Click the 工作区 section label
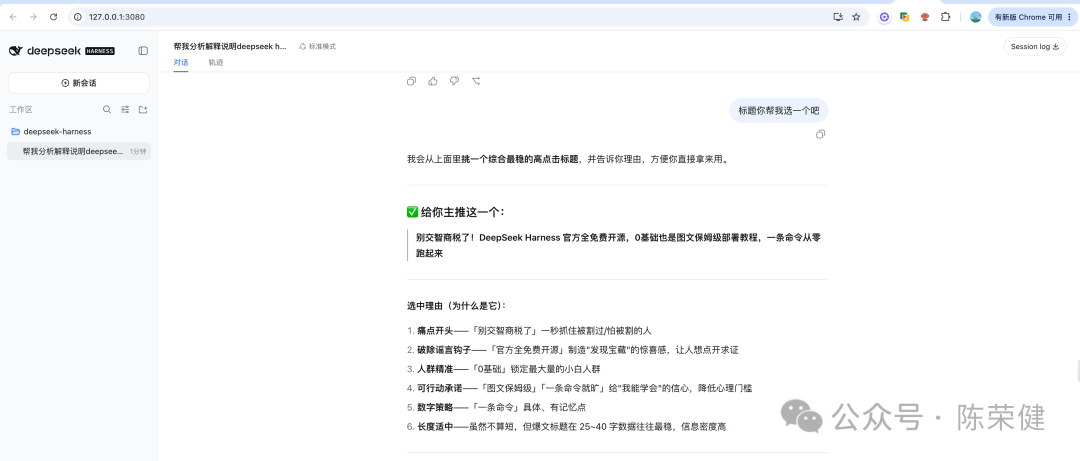 (21, 110)
